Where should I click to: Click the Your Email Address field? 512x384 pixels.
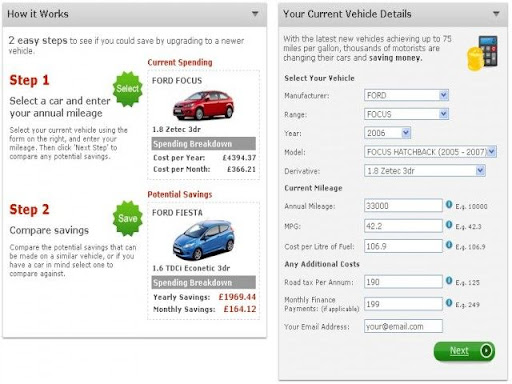[403, 326]
